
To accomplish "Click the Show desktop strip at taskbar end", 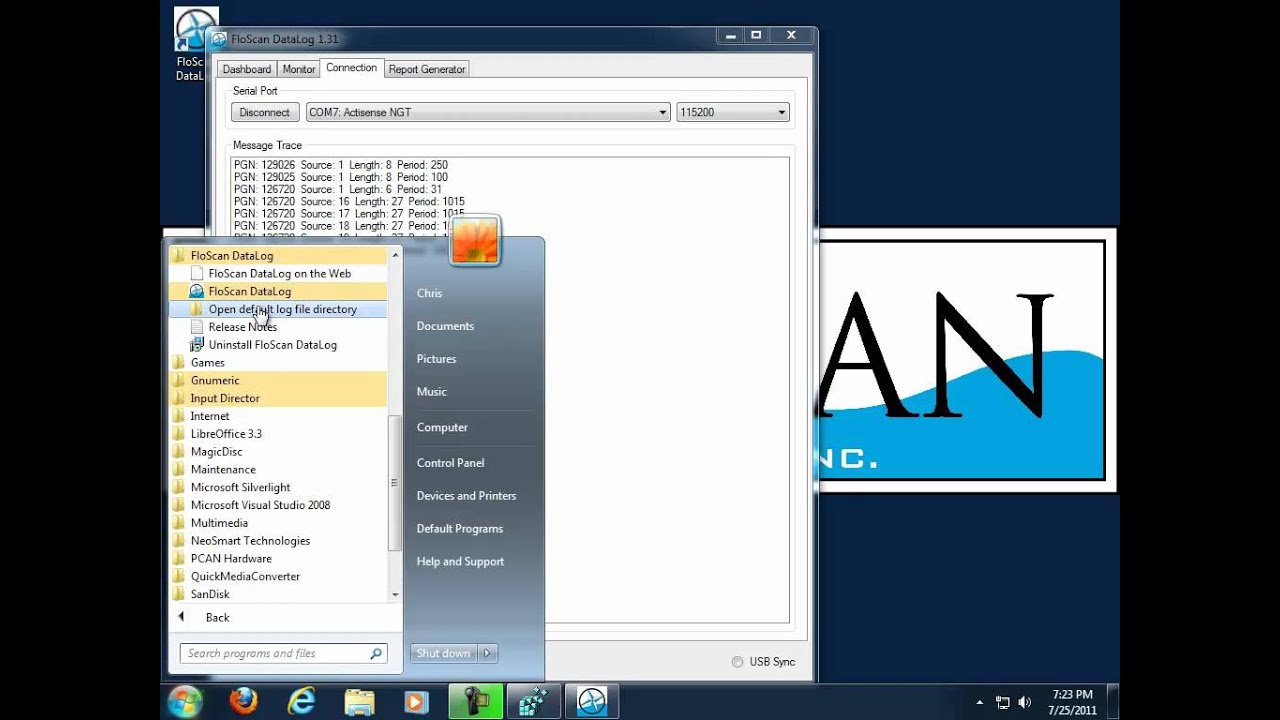I will click(1112, 702).
